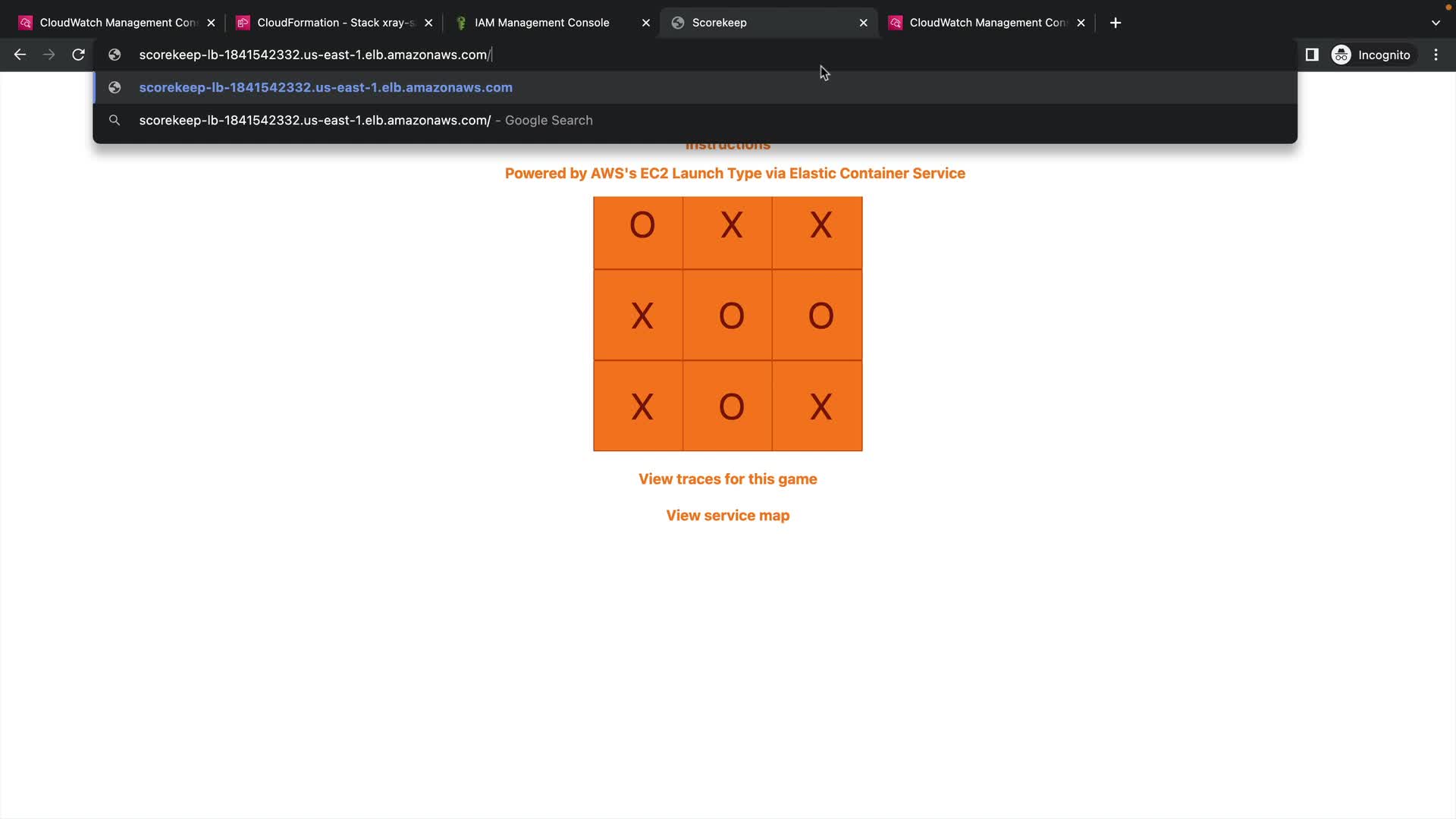Select the highlighted URL autocomplete suggestion

tap(326, 87)
